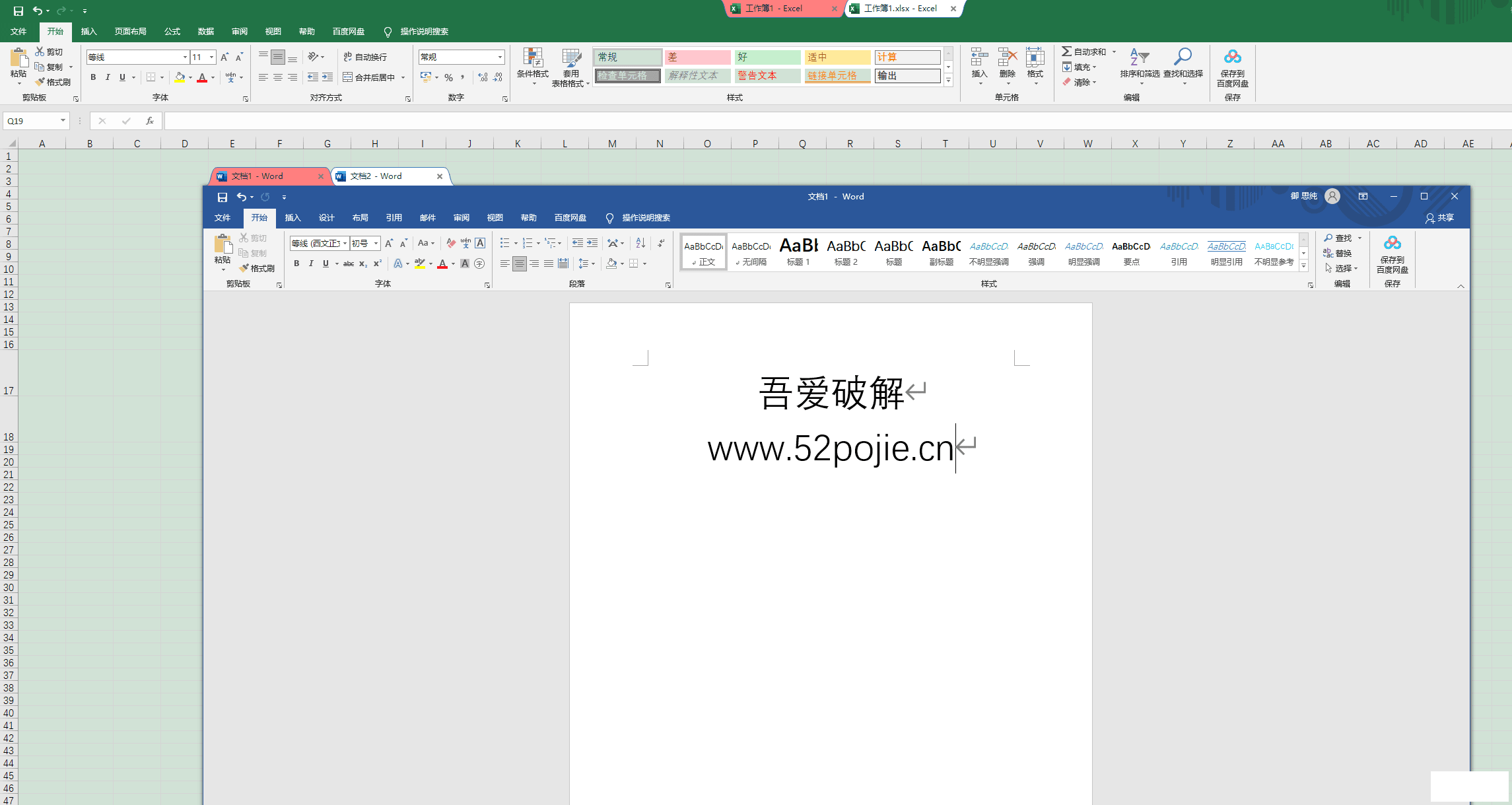Click Word's red font color button
Viewport: 1512px width, 805px height.
coord(442,263)
